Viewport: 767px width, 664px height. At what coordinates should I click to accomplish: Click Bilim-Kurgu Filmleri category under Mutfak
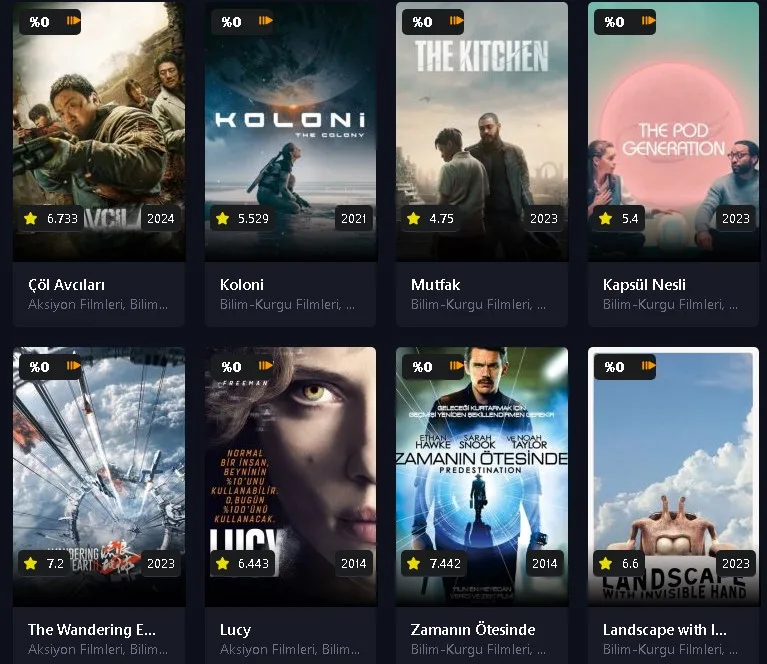[472, 305]
